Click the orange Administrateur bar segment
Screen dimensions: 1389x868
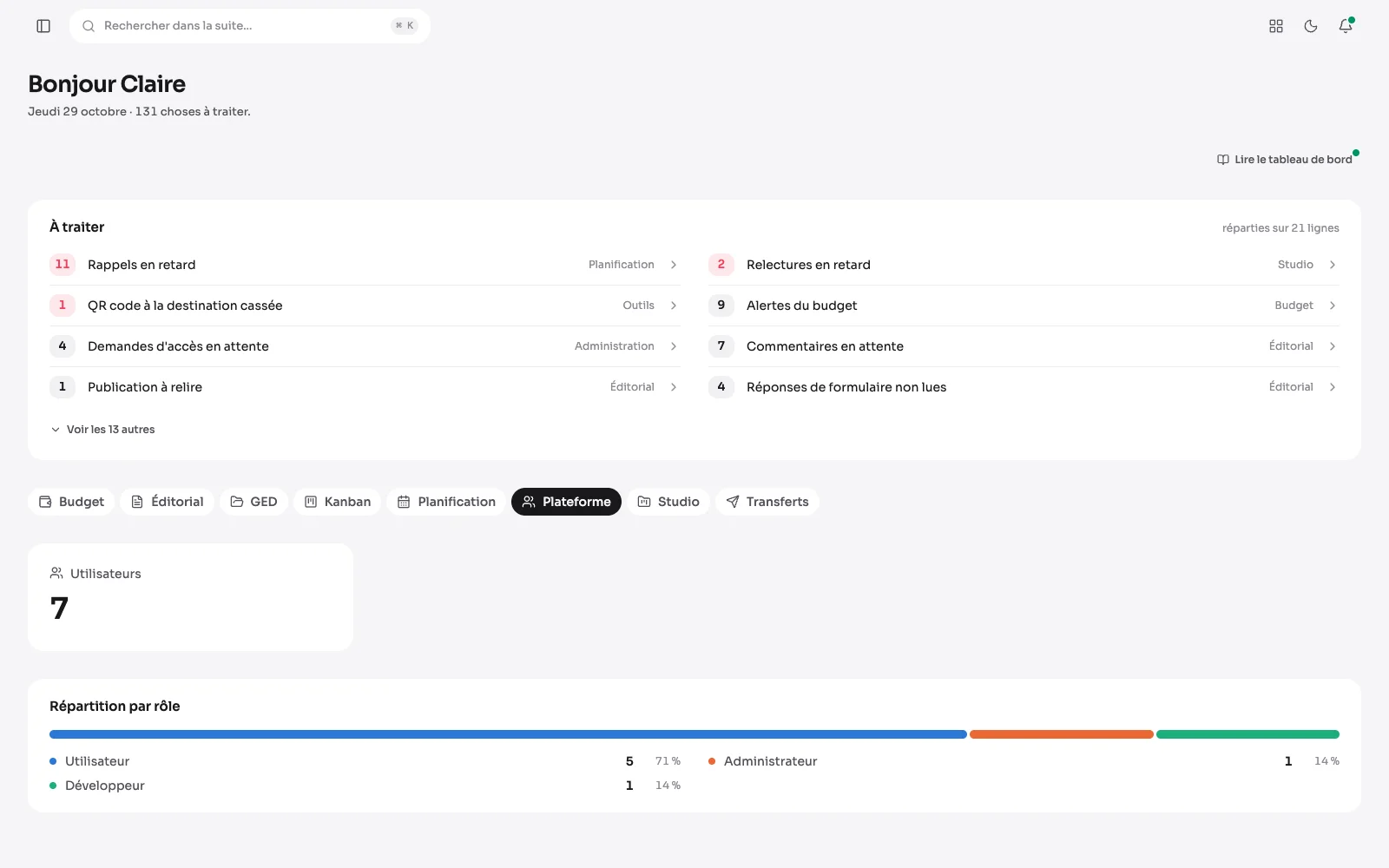pos(1062,734)
